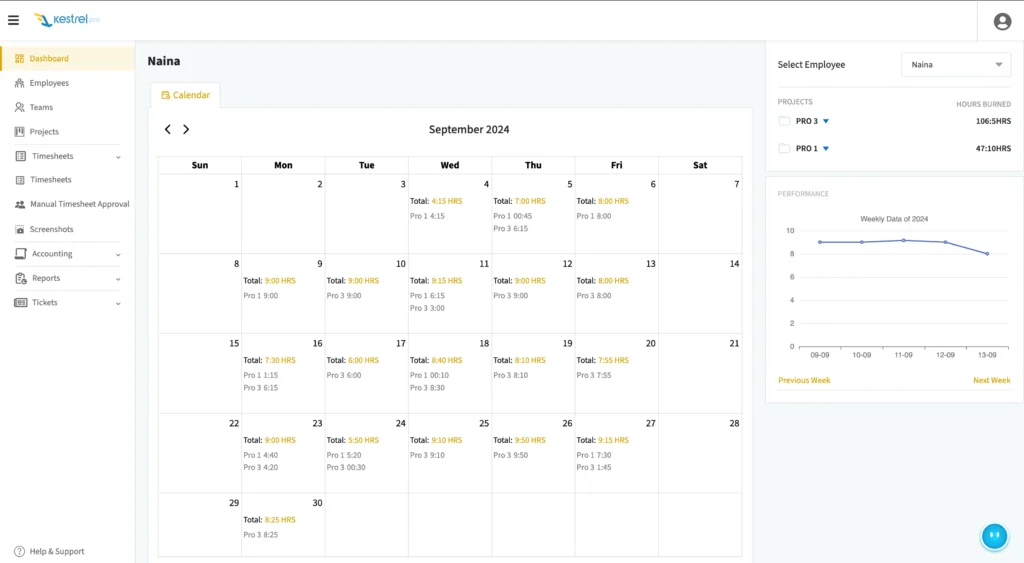This screenshot has height=563, width=1024.
Task: Click the 106:5HRS hours burned value
Action: (993, 121)
